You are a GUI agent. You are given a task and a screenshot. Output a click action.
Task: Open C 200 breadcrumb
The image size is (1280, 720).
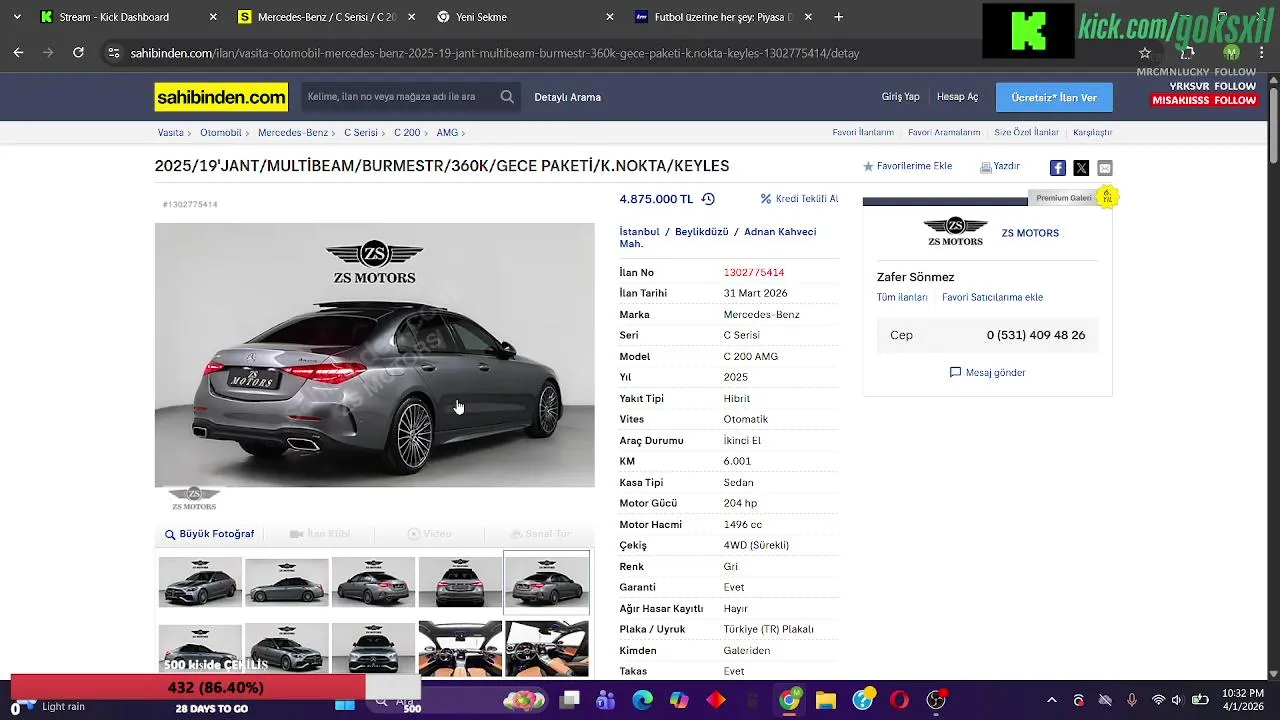[x=407, y=132]
